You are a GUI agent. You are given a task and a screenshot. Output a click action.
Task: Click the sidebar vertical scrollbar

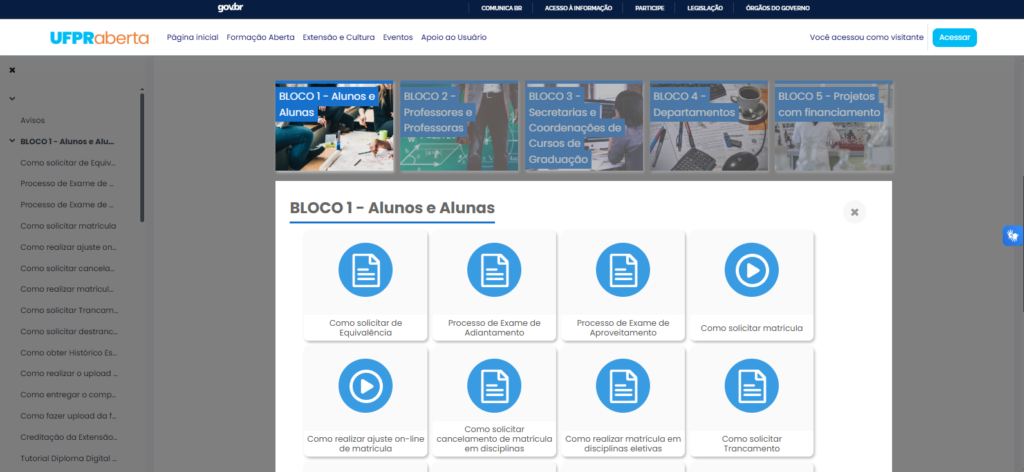[x=142, y=157]
